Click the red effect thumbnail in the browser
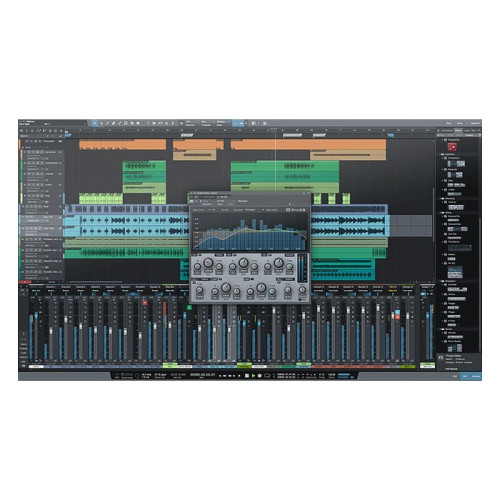500x500 pixels. tap(452, 147)
